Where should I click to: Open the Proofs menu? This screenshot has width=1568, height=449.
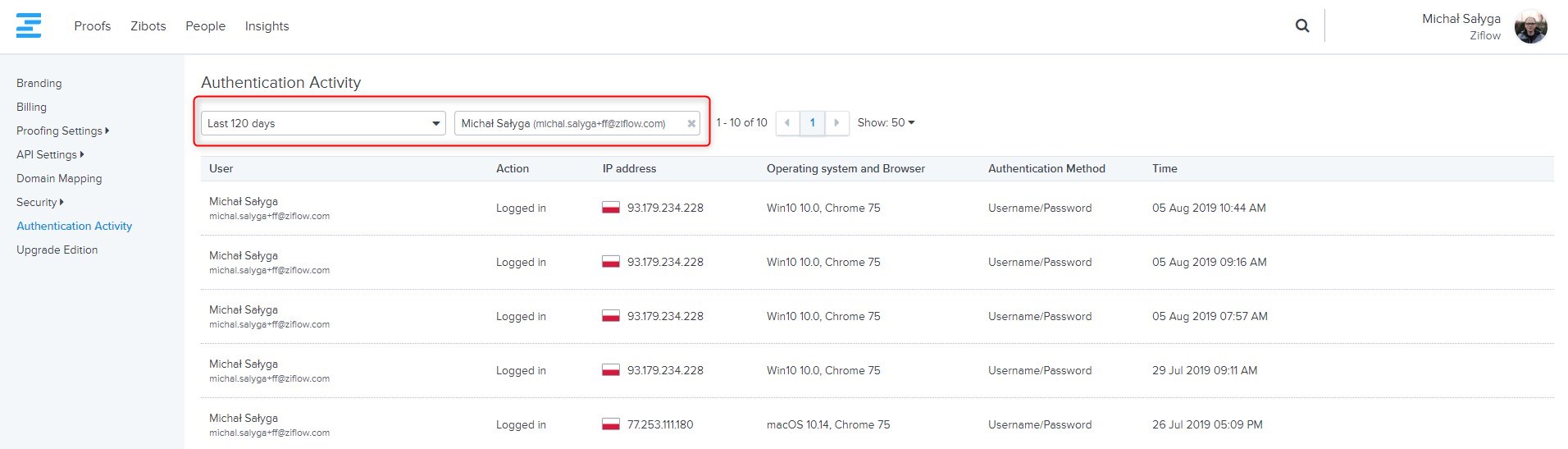pyautogui.click(x=92, y=26)
